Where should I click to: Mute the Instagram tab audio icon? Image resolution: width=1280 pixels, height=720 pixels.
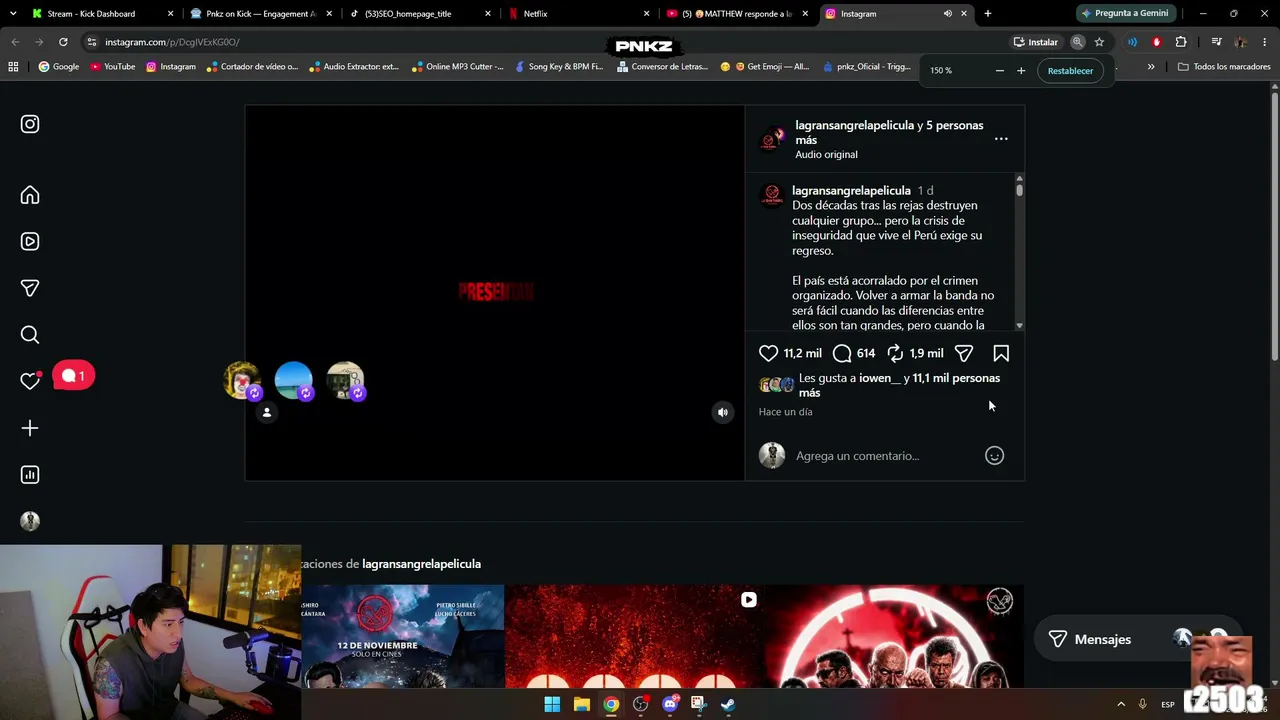pyautogui.click(x=947, y=14)
